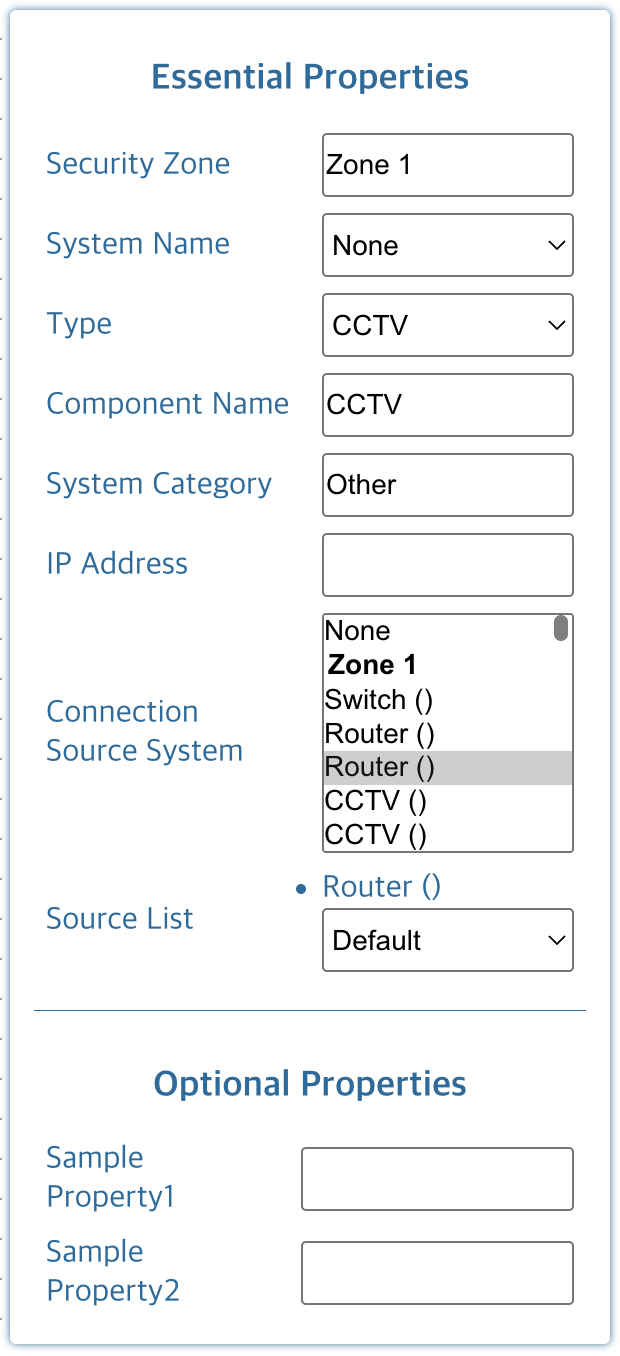Expand the Type dropdown showing CCTV

pos(447,325)
